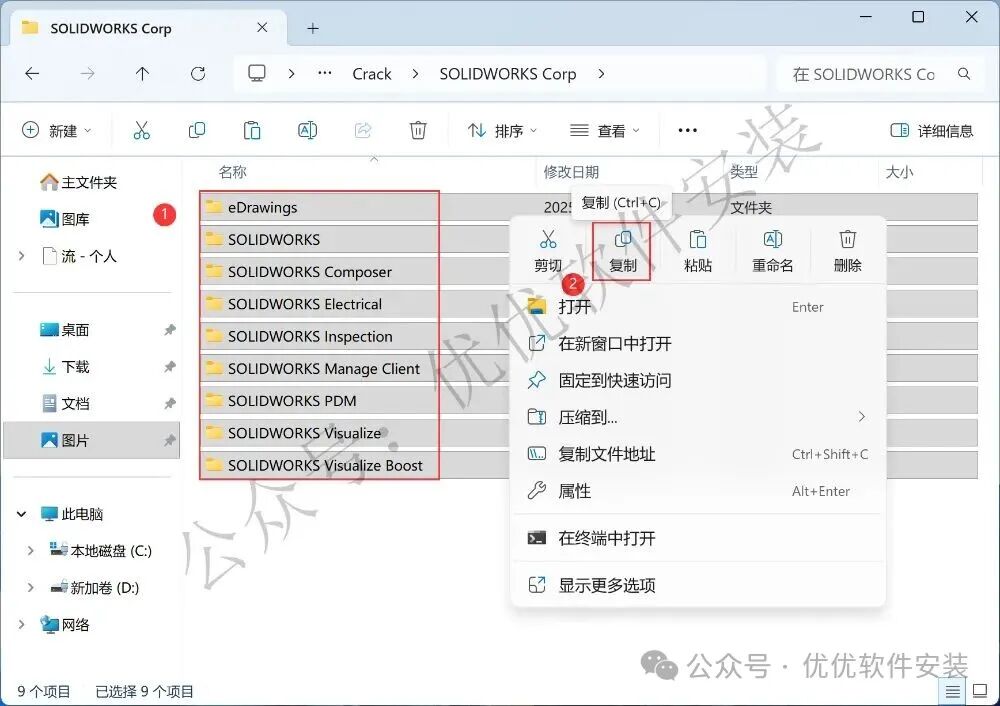Refresh the current folder
The height and width of the screenshot is (706, 1000).
click(198, 73)
